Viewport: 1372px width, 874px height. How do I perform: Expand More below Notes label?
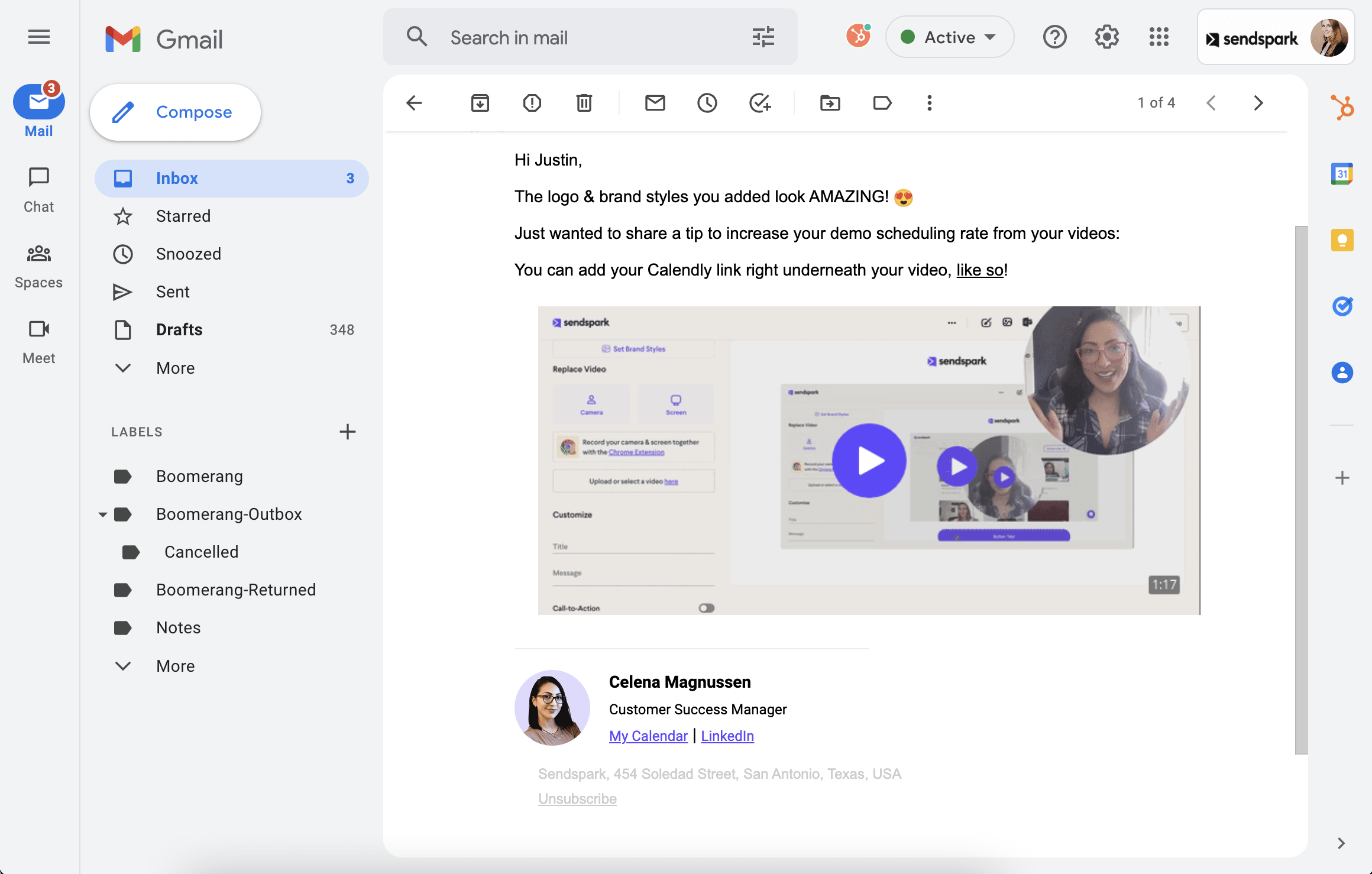pyautogui.click(x=232, y=666)
